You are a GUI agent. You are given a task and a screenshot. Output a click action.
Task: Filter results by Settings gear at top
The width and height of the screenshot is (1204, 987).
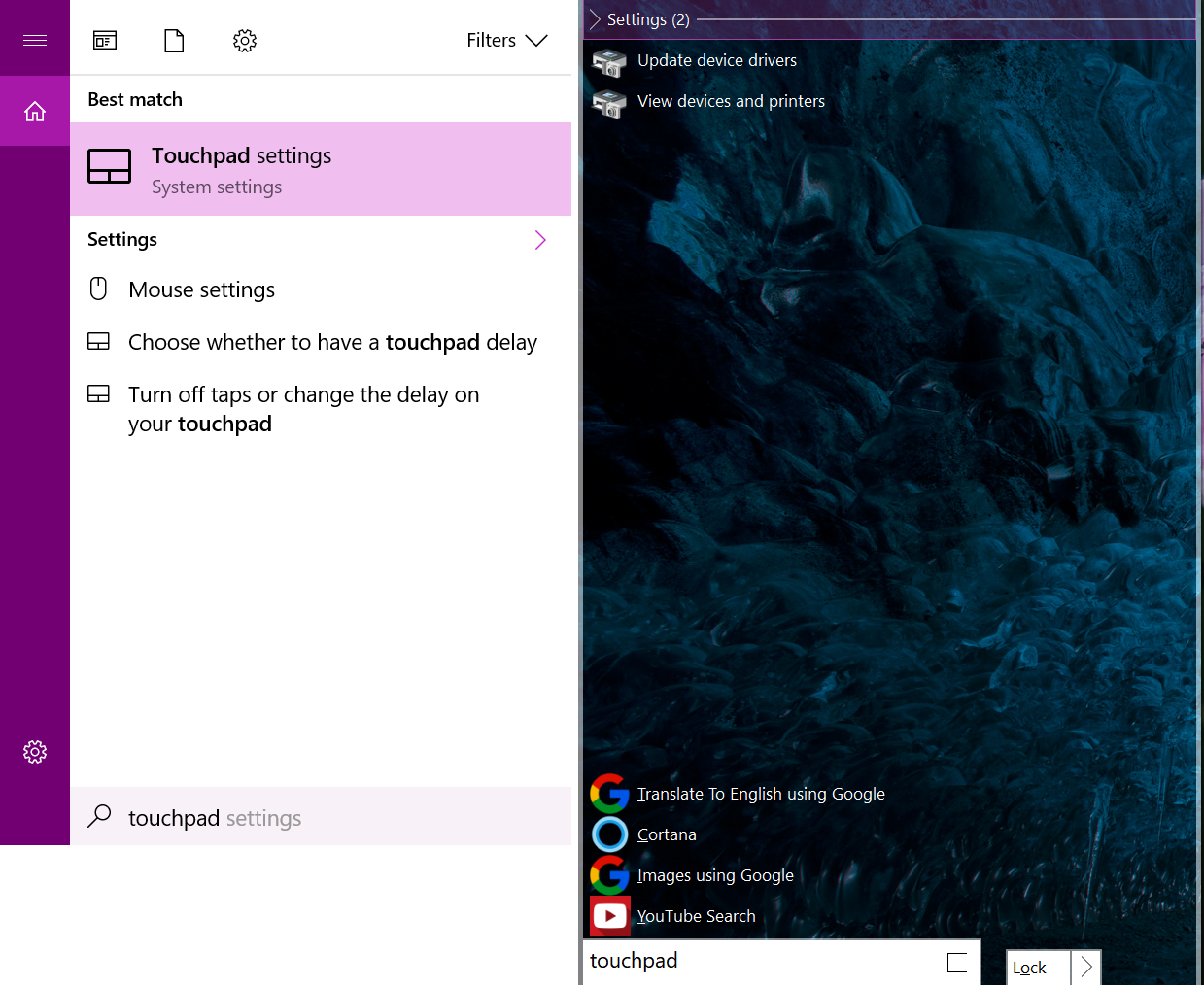(x=245, y=41)
